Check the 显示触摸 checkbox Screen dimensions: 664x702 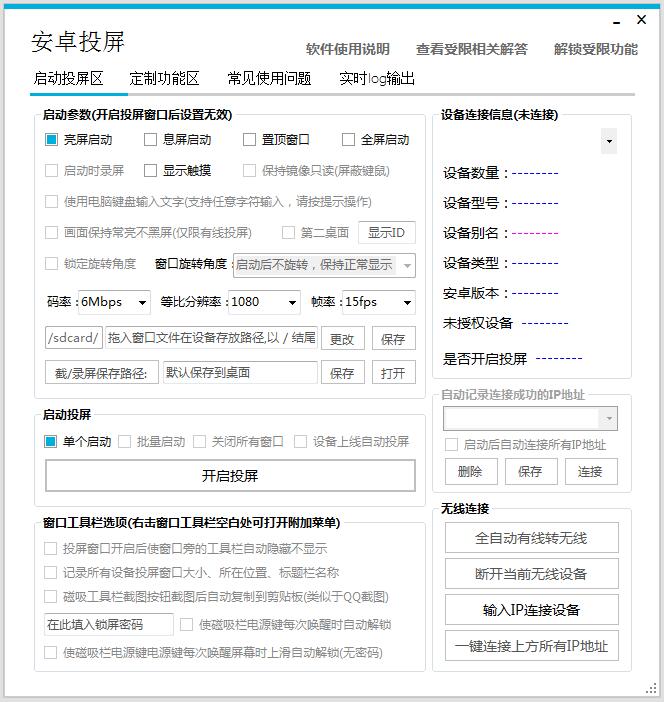pos(150,171)
